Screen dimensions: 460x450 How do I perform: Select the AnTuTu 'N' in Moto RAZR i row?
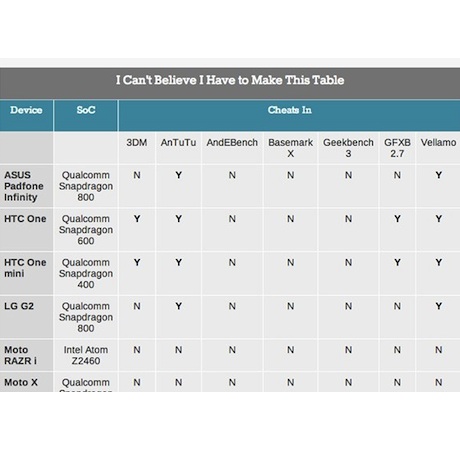[x=178, y=350]
